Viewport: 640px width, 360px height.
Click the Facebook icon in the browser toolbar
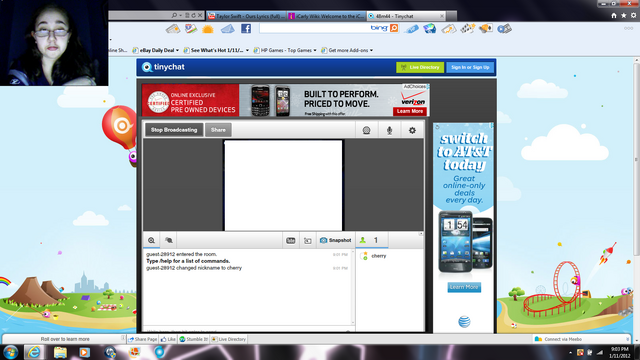pyautogui.click(x=246, y=28)
